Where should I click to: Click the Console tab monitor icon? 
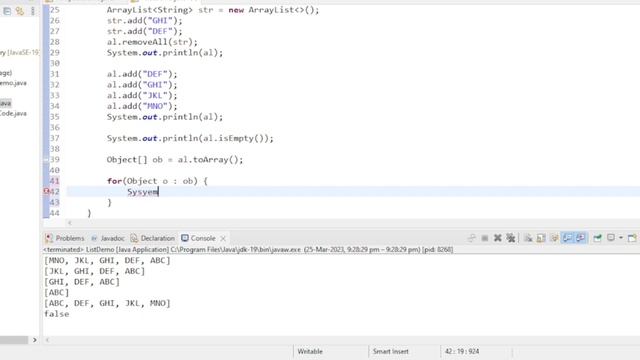pyautogui.click(x=185, y=238)
